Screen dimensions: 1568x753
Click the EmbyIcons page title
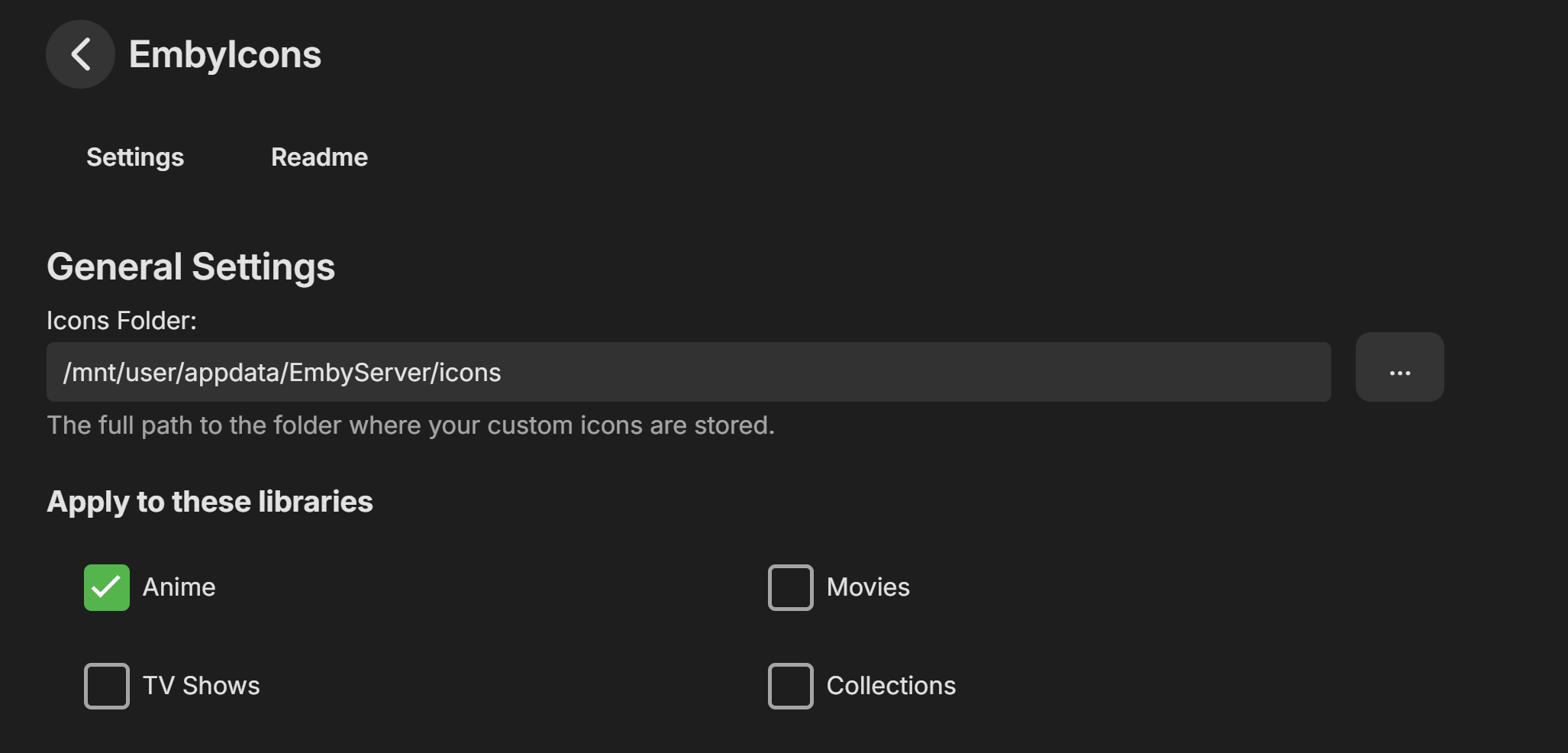click(224, 55)
